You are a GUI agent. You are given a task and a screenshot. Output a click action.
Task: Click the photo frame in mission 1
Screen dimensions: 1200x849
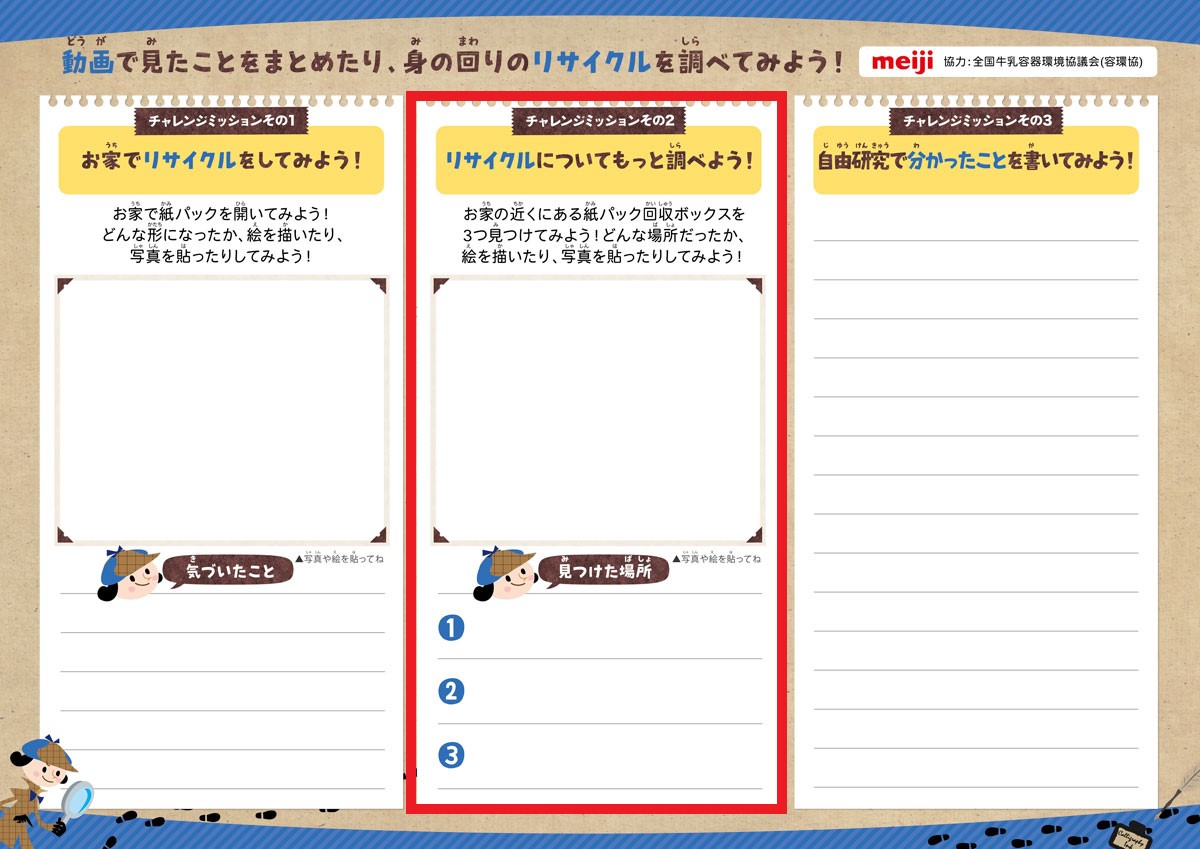coord(221,410)
